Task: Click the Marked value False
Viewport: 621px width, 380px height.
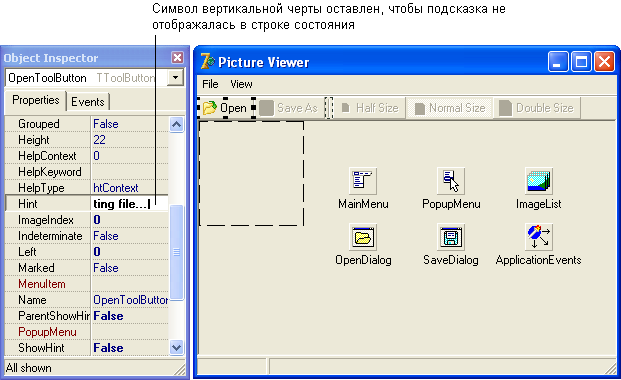Action: tap(106, 268)
